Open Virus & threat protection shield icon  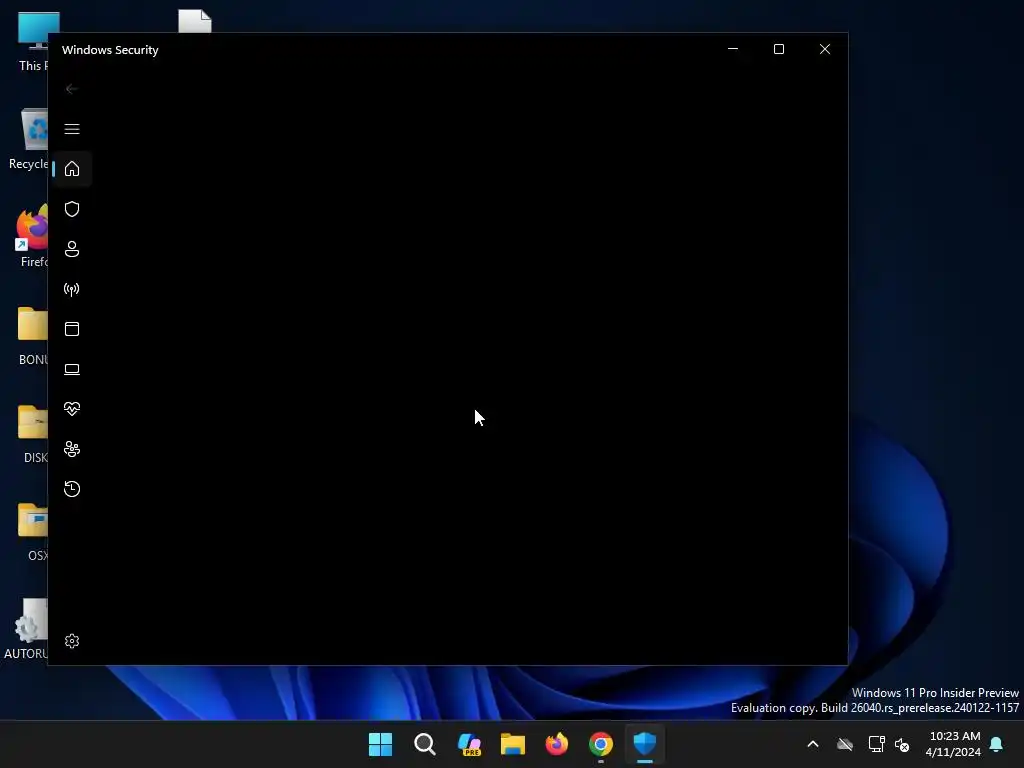coord(72,209)
